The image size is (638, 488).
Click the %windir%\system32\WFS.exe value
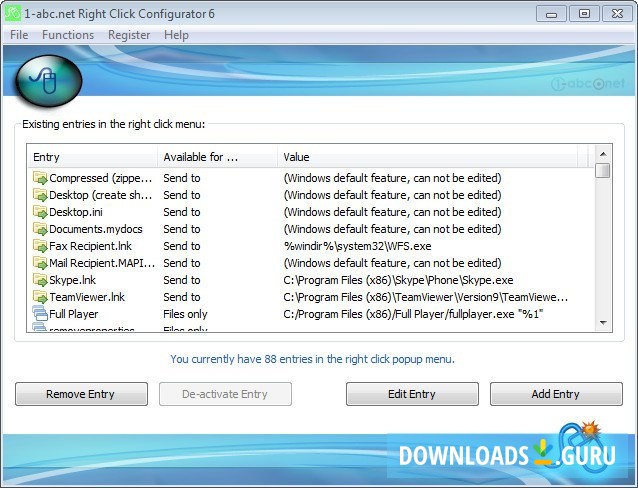[x=357, y=246]
